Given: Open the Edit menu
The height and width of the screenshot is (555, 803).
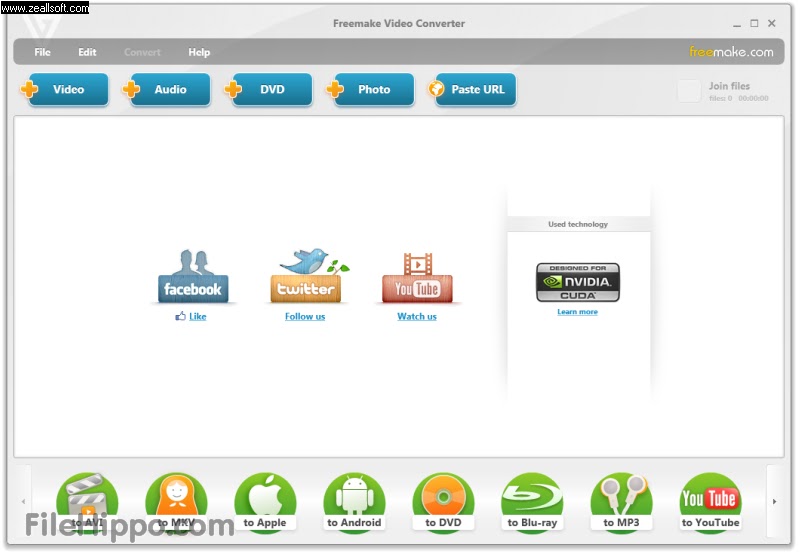Looking at the screenshot, I should coord(87,52).
